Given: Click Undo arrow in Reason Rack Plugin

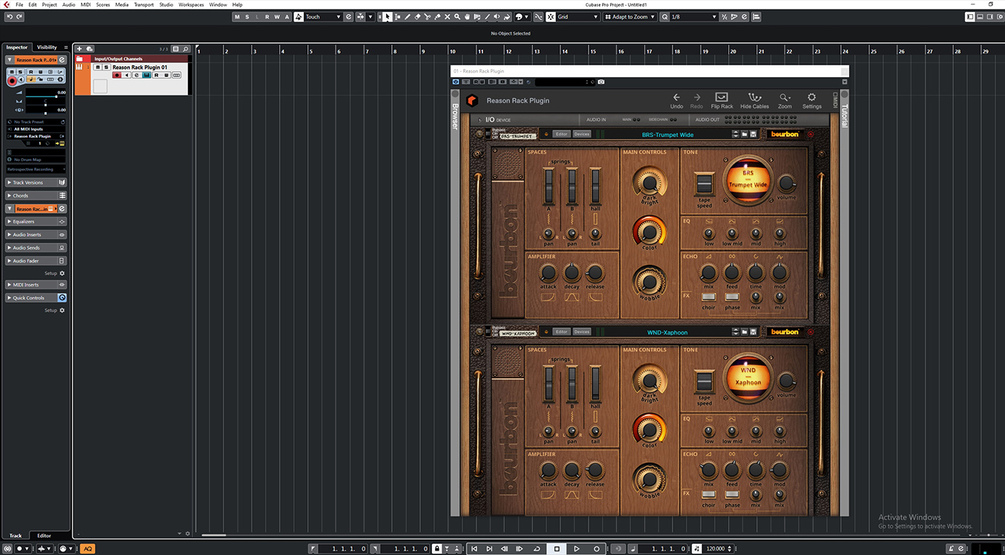Looking at the screenshot, I should [676, 101].
